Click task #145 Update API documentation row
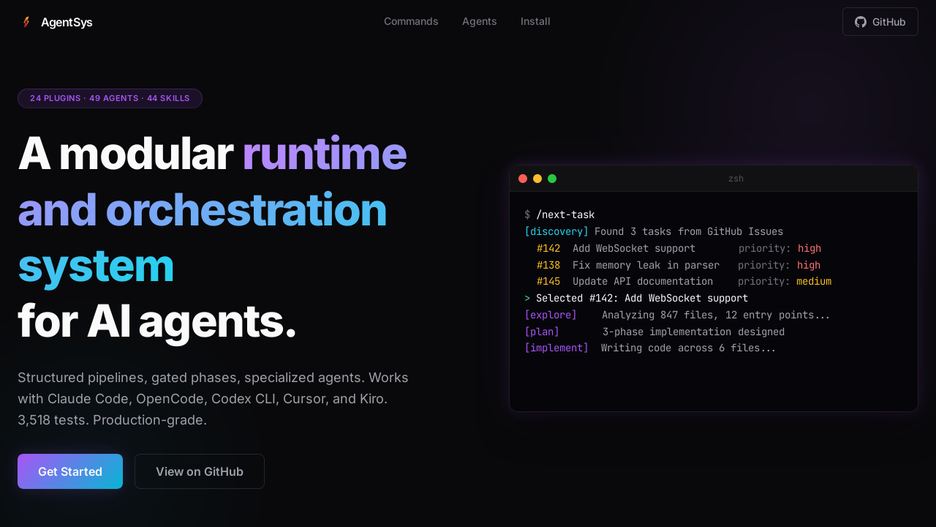Image resolution: width=936 pixels, height=527 pixels. (683, 282)
